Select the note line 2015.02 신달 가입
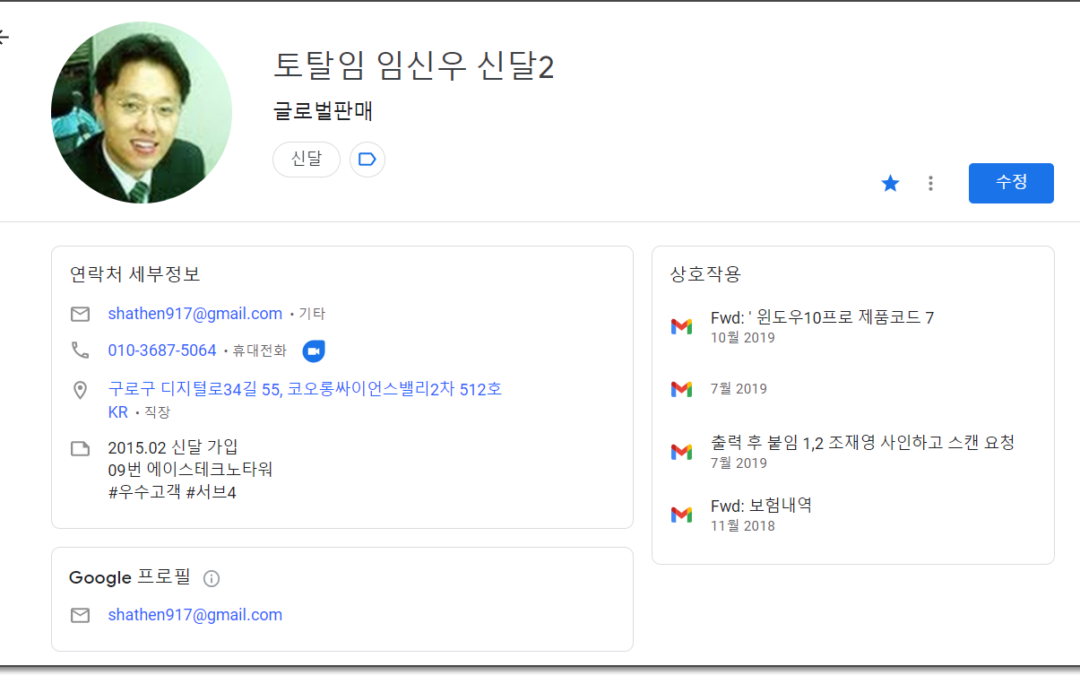 [x=173, y=447]
